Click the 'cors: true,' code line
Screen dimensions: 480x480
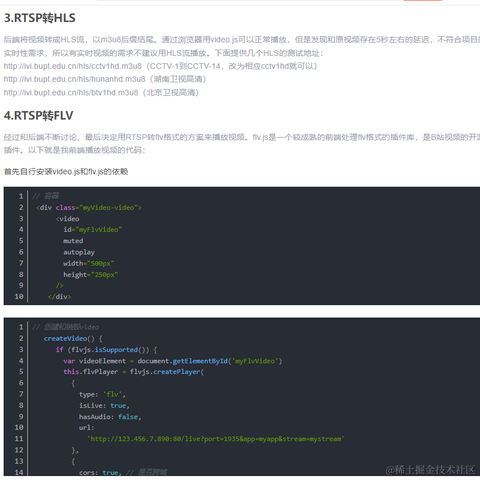click(100, 472)
